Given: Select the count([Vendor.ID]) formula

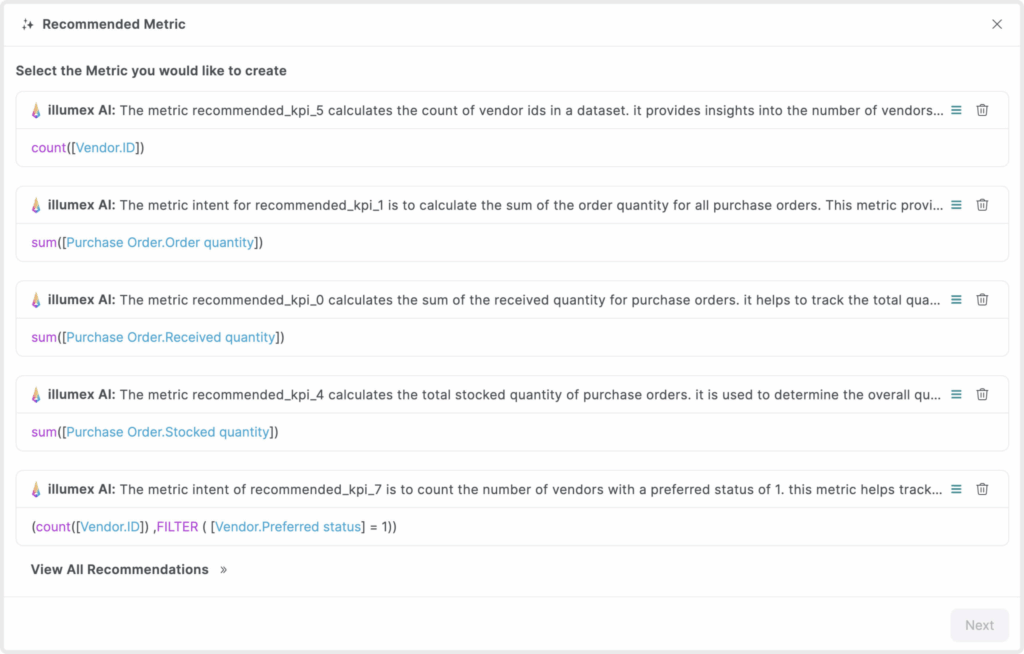Looking at the screenshot, I should (88, 148).
